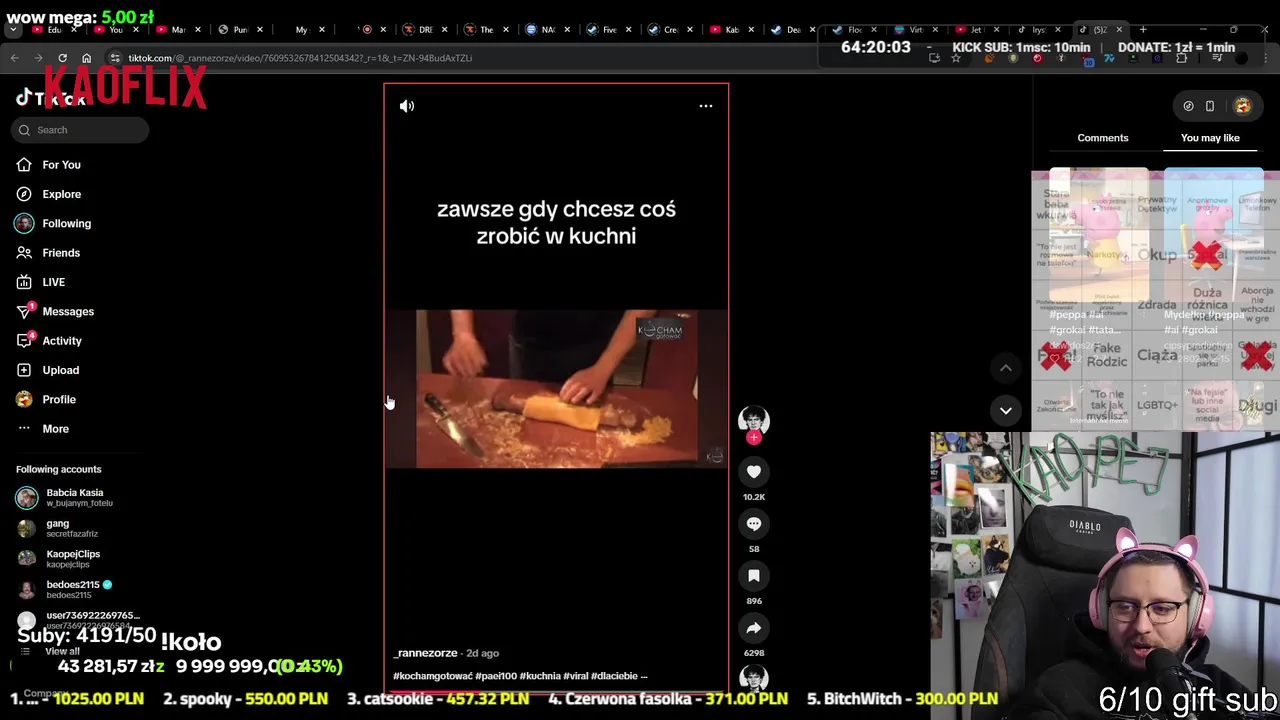Click the #kochamgotować hashtag
1280x720 pixels.
point(433,676)
